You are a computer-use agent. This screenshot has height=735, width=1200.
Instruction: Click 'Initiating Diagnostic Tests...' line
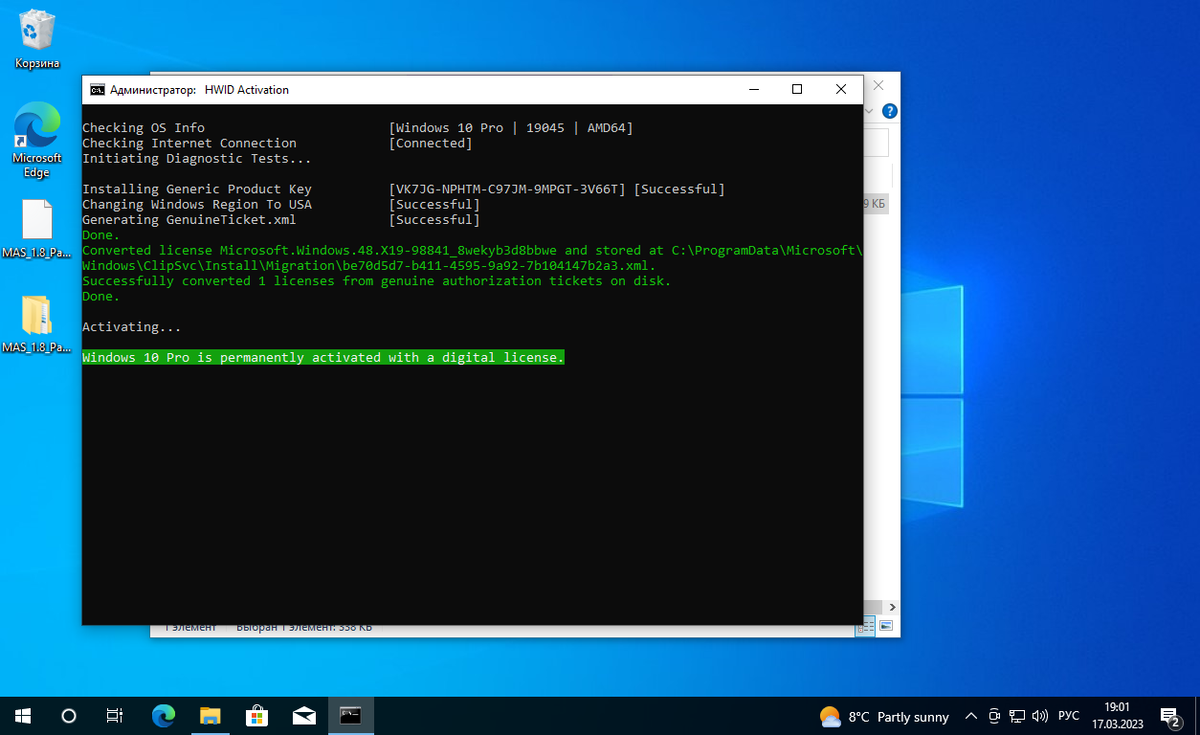click(x=197, y=159)
